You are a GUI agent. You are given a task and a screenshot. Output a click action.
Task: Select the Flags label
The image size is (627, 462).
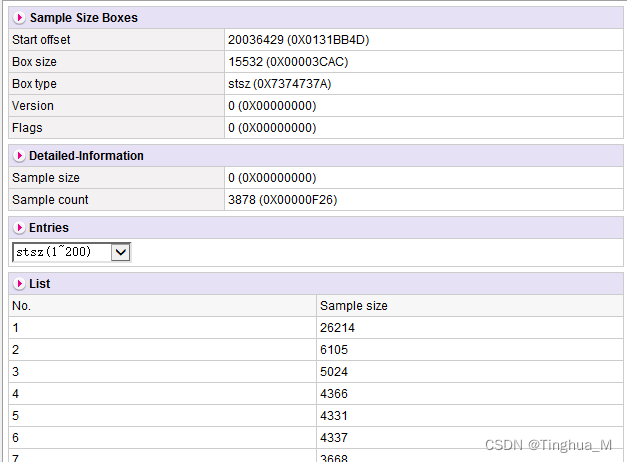pyautogui.click(x=27, y=128)
